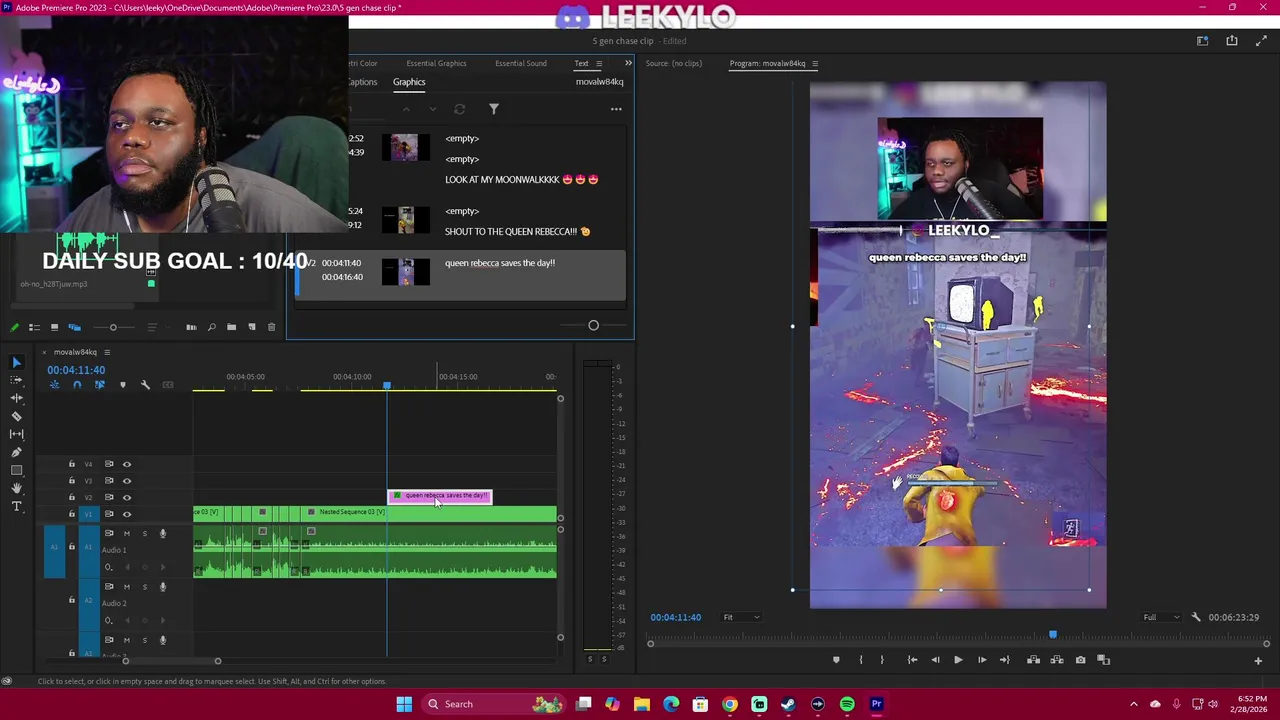Click the Export Frame camera icon
The height and width of the screenshot is (720, 1280).
pyautogui.click(x=1080, y=660)
